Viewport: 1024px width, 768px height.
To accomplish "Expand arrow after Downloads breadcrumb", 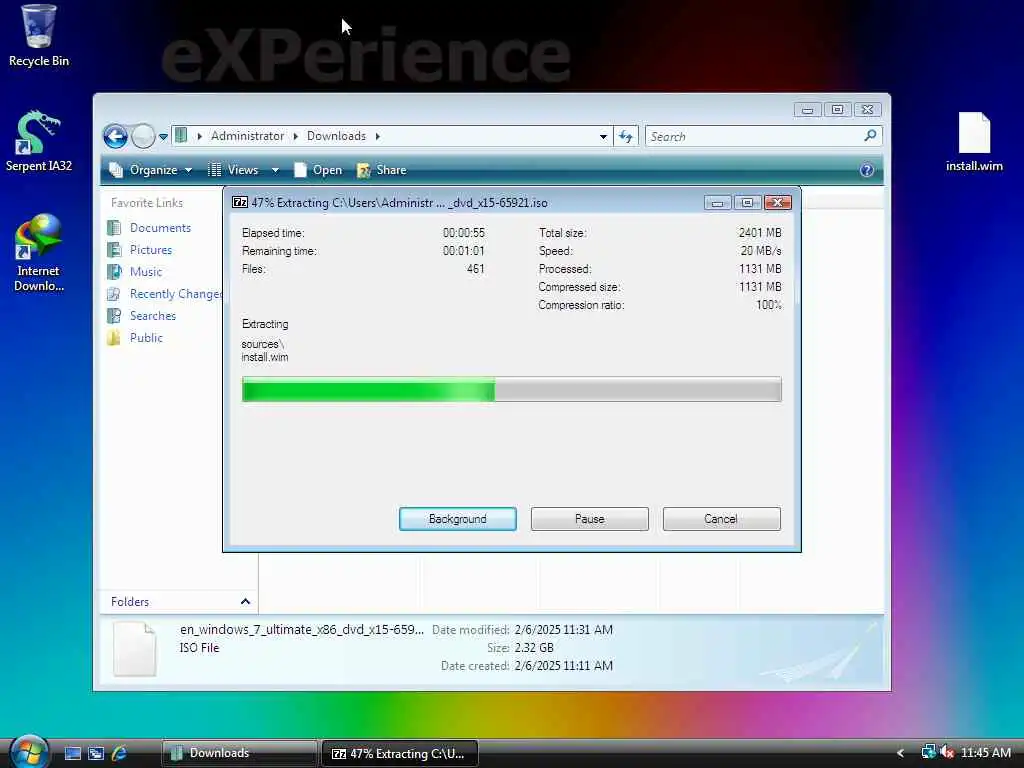I will coord(377,136).
